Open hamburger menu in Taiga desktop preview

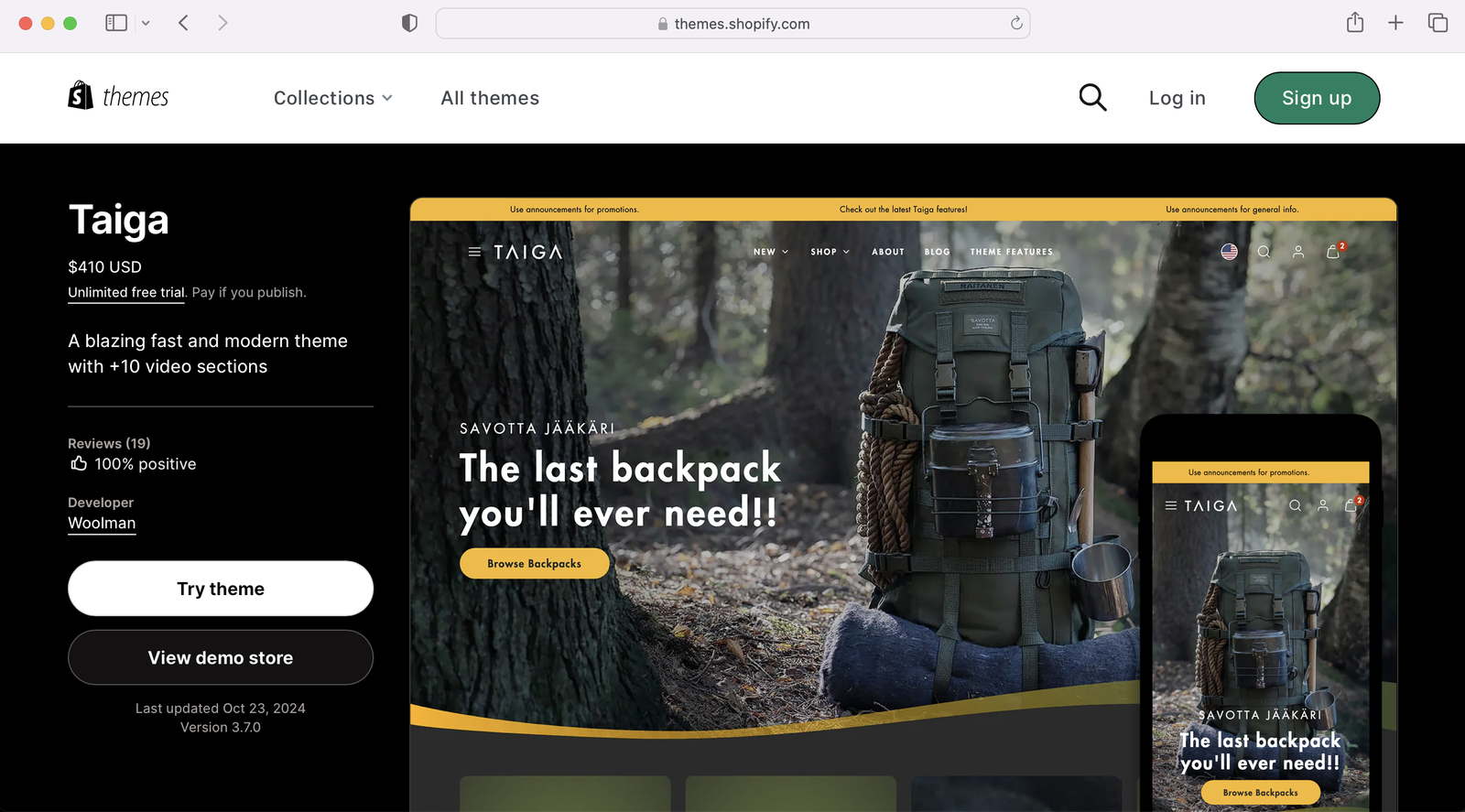(474, 252)
